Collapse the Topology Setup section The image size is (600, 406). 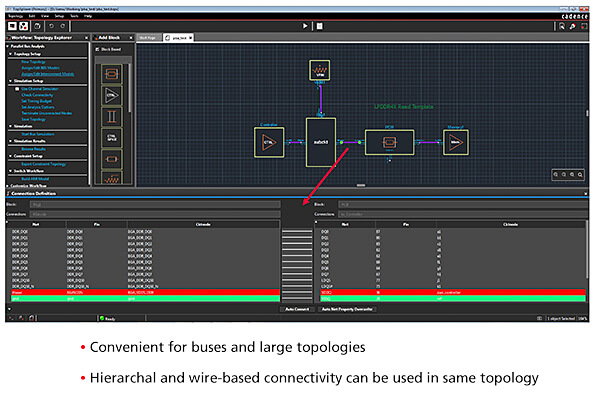(5, 53)
